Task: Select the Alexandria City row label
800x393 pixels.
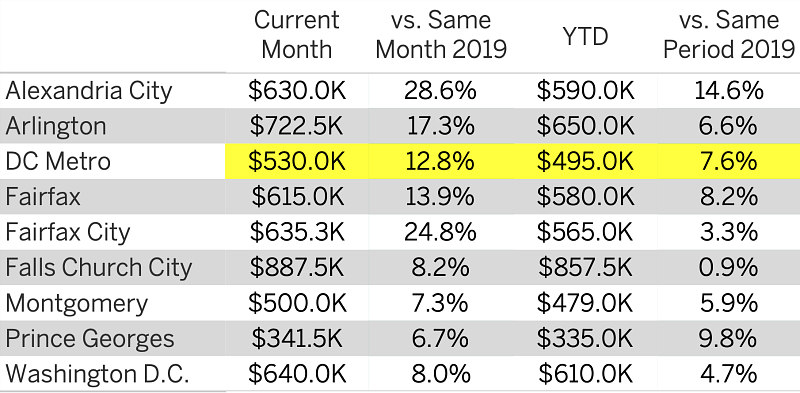Action: tap(89, 91)
